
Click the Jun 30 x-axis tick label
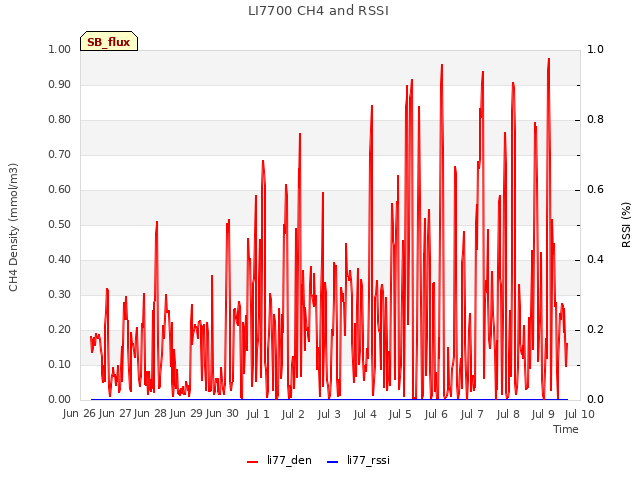(x=222, y=414)
